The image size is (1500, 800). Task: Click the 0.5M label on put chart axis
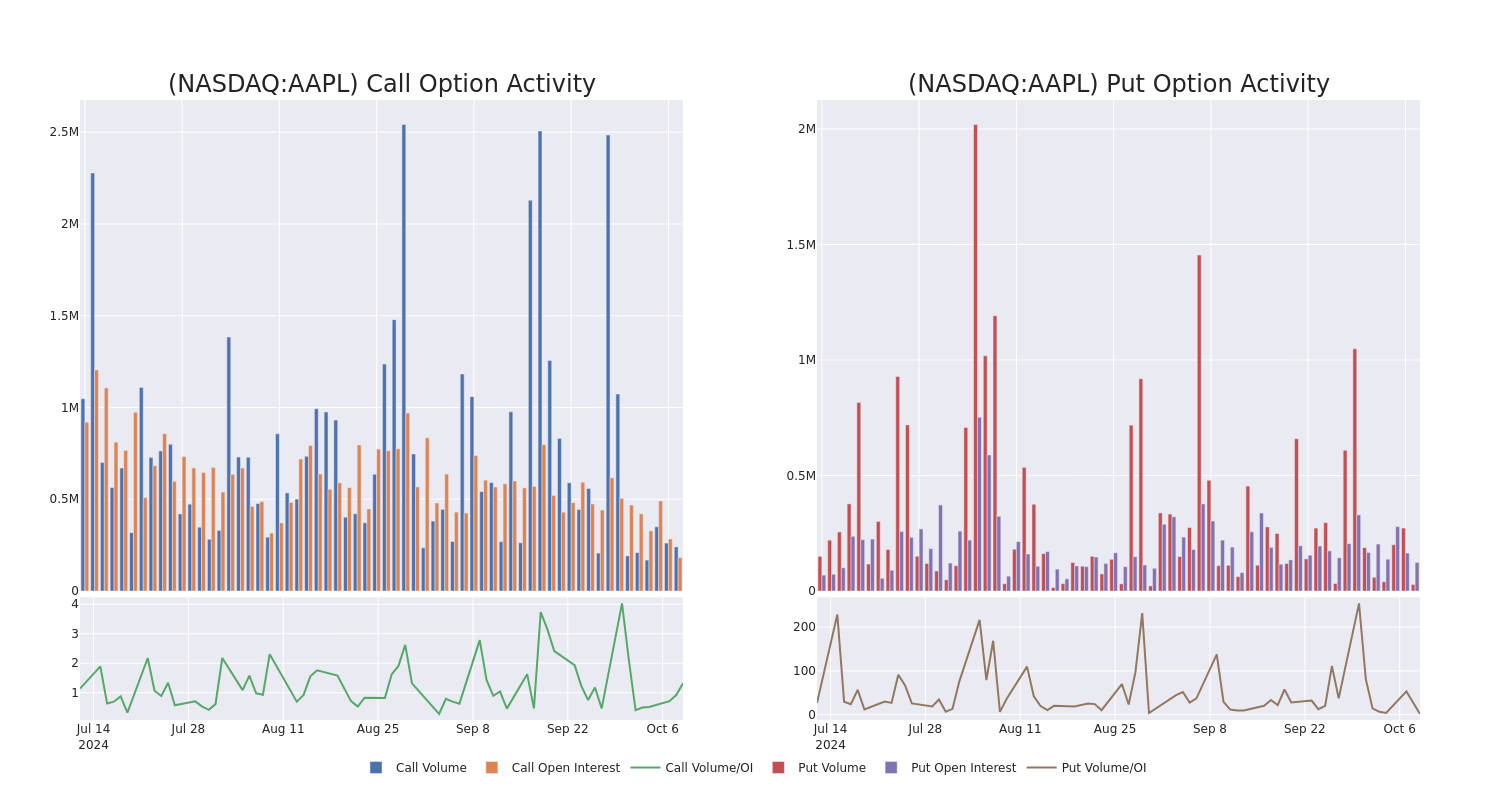[x=801, y=476]
